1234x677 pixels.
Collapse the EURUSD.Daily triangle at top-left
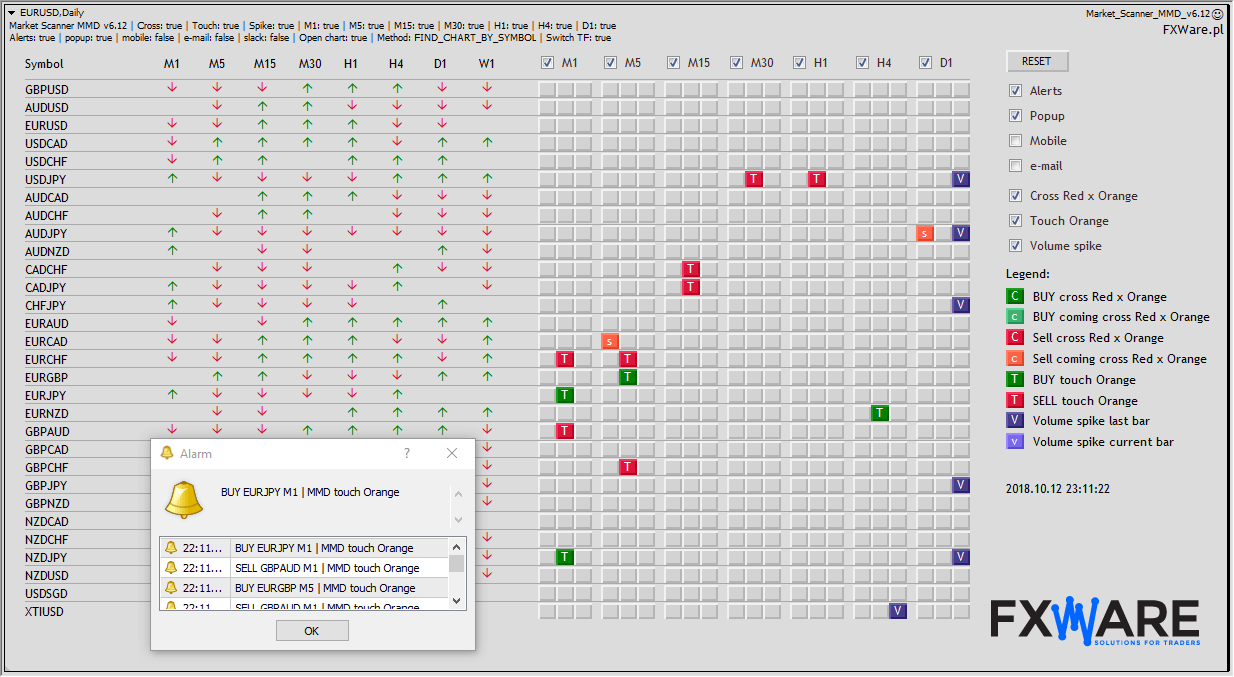point(11,13)
